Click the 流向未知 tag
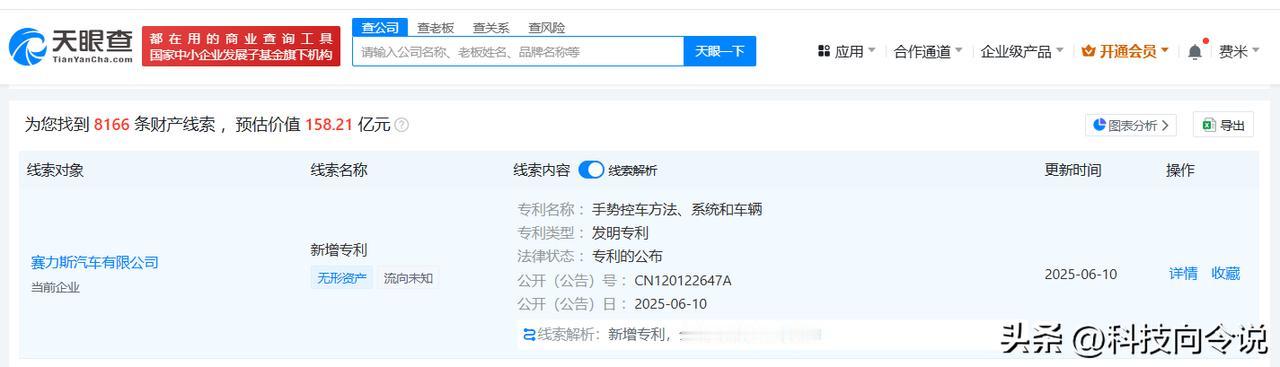This screenshot has height=367, width=1280. [x=408, y=278]
